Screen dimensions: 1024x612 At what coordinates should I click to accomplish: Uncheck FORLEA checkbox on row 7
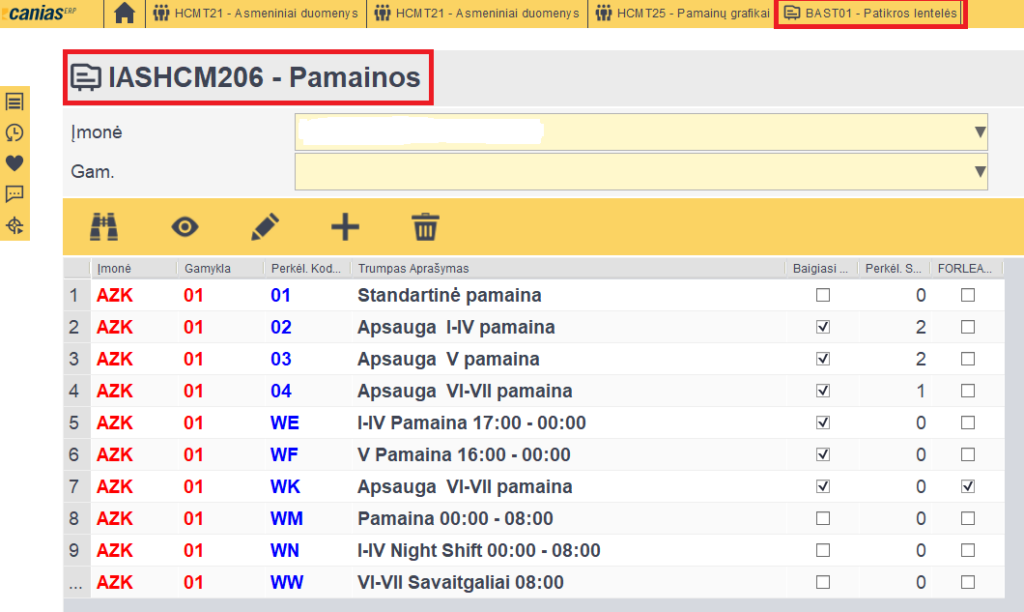(x=967, y=487)
